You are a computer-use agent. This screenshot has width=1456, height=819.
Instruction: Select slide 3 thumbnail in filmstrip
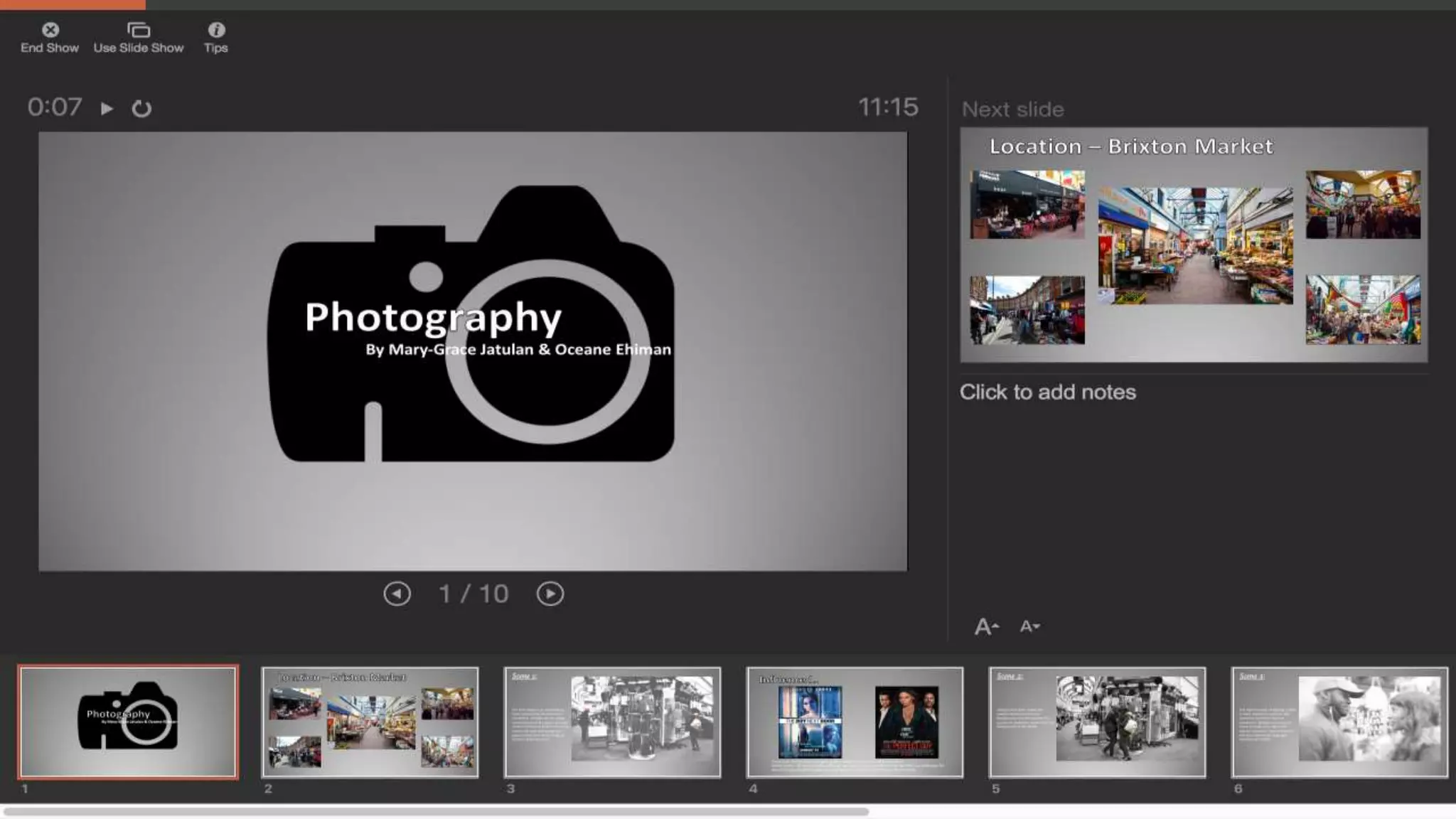coord(612,722)
